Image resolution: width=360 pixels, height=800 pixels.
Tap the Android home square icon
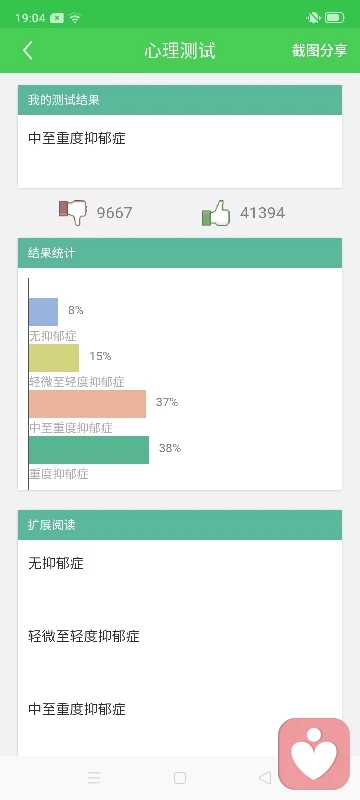(x=179, y=778)
